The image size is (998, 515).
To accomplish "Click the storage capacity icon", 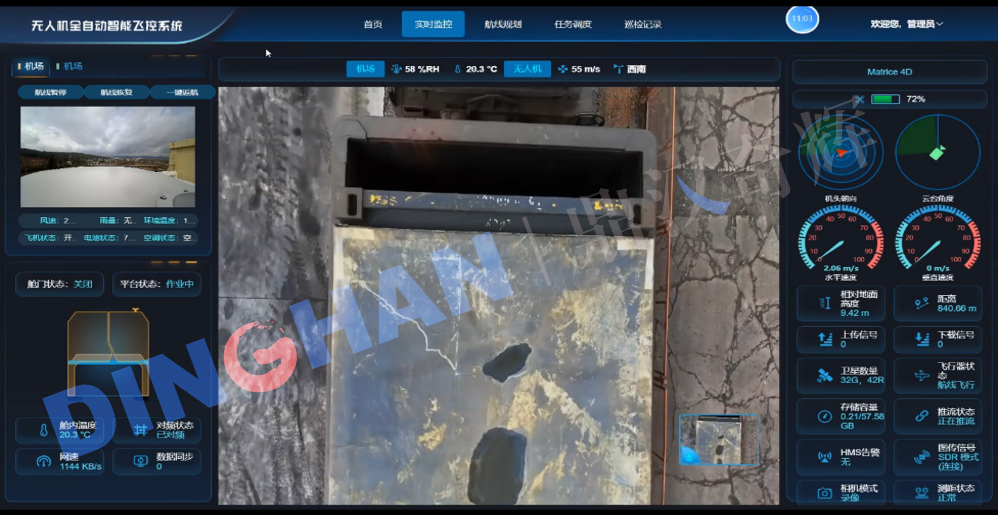I will (824, 415).
